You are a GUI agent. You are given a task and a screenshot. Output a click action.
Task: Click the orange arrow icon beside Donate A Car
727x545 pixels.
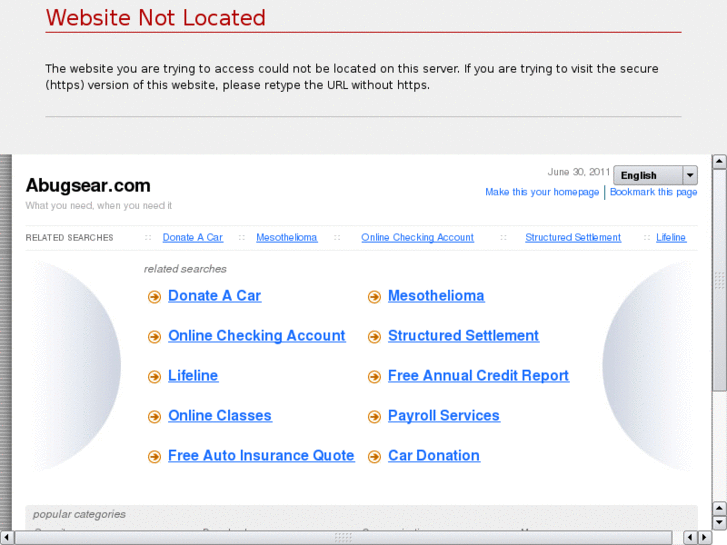(154, 296)
